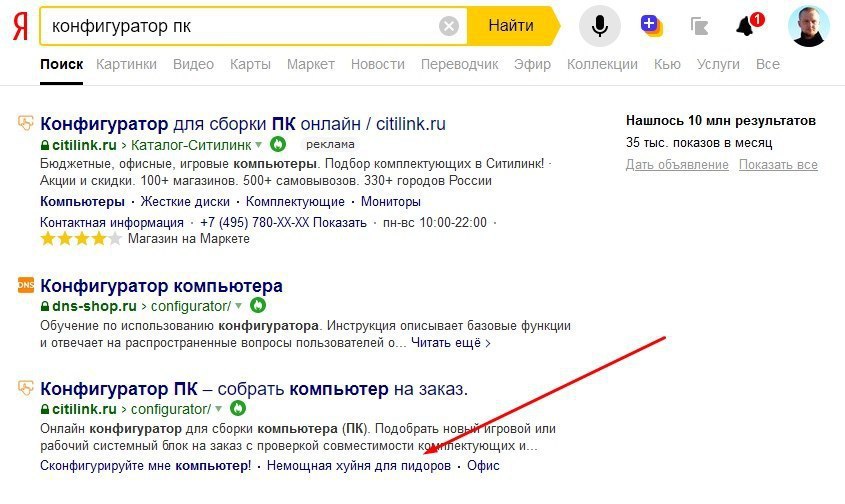
Task: Switch to the Карты tab
Action: [250, 64]
